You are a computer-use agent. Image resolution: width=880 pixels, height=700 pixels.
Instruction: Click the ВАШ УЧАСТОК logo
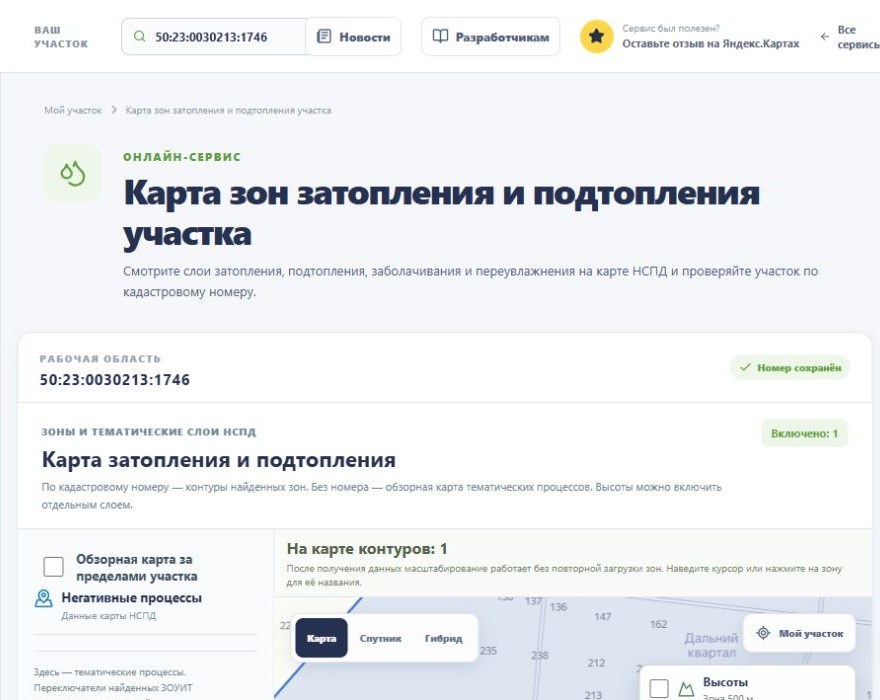pos(61,37)
